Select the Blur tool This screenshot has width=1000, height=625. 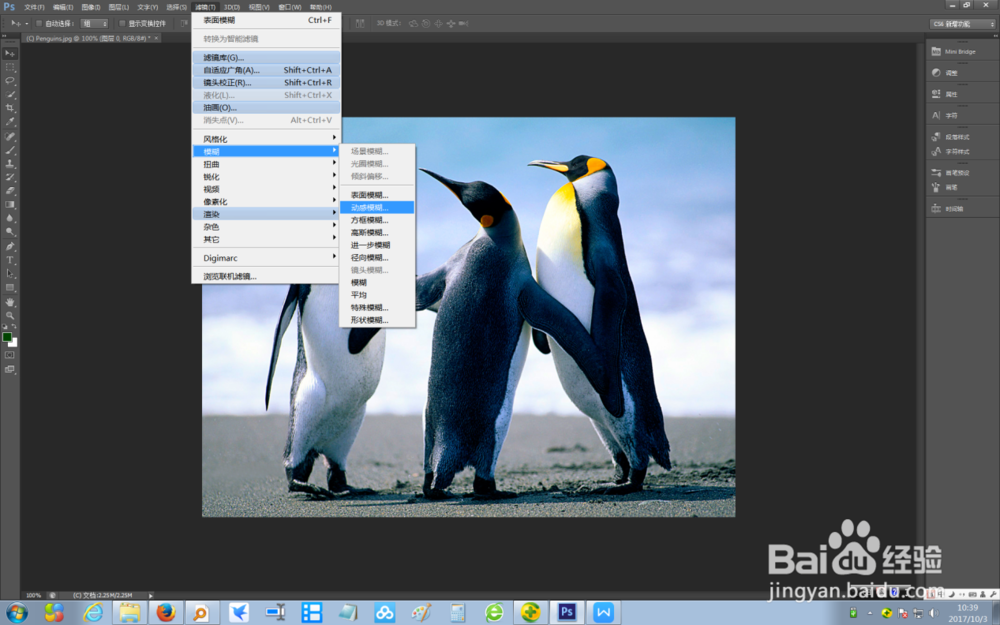tap(10, 218)
